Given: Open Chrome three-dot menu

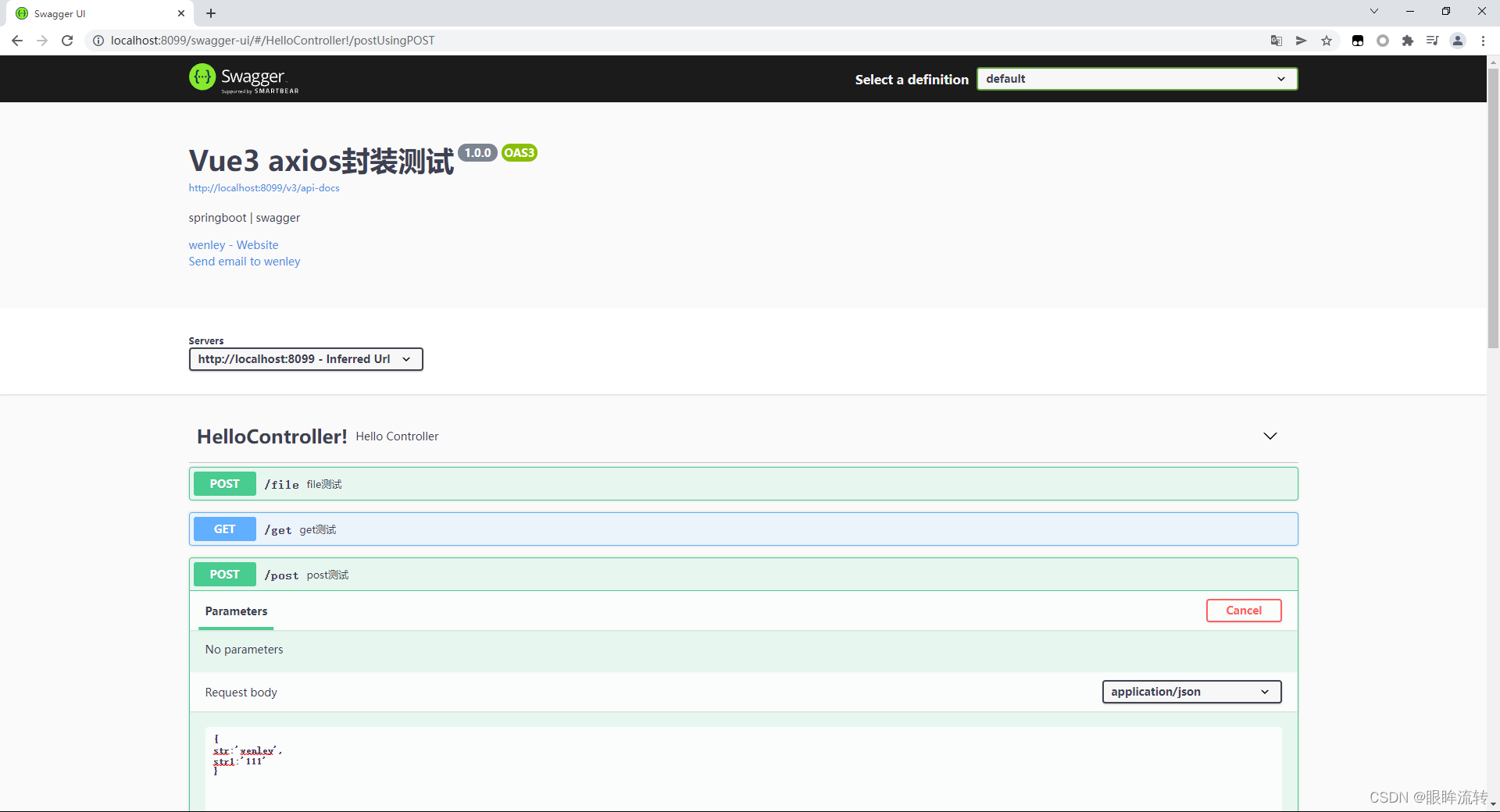Looking at the screenshot, I should pos(1483,41).
